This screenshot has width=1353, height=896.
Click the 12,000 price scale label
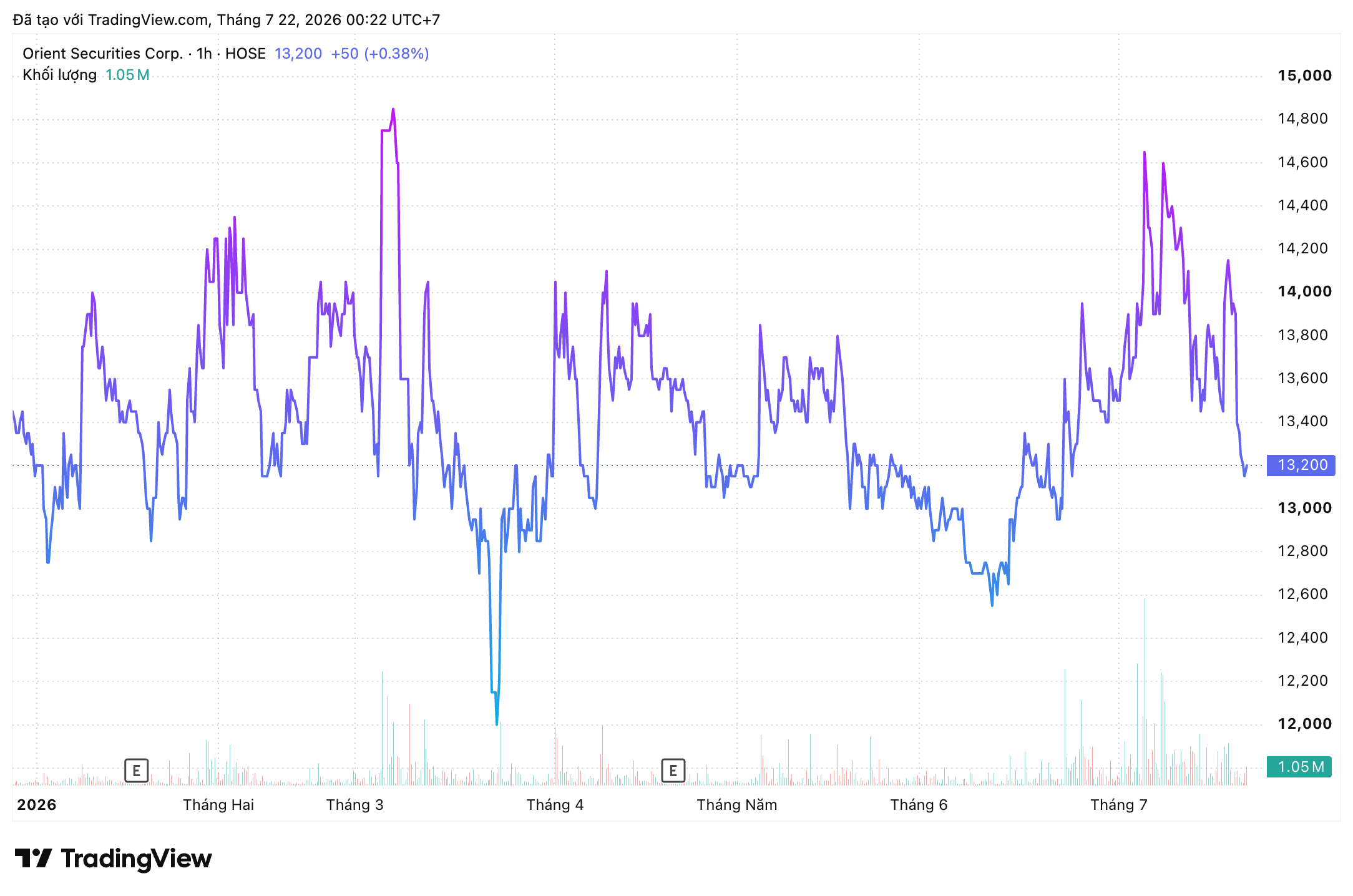(1305, 724)
